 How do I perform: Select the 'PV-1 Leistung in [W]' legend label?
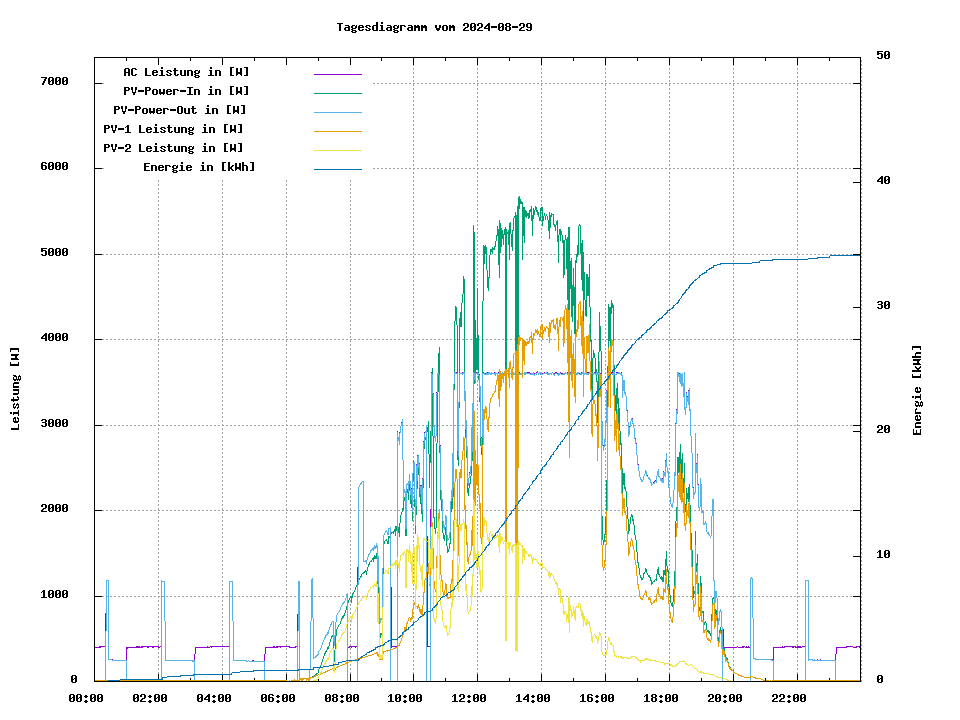tap(173, 129)
